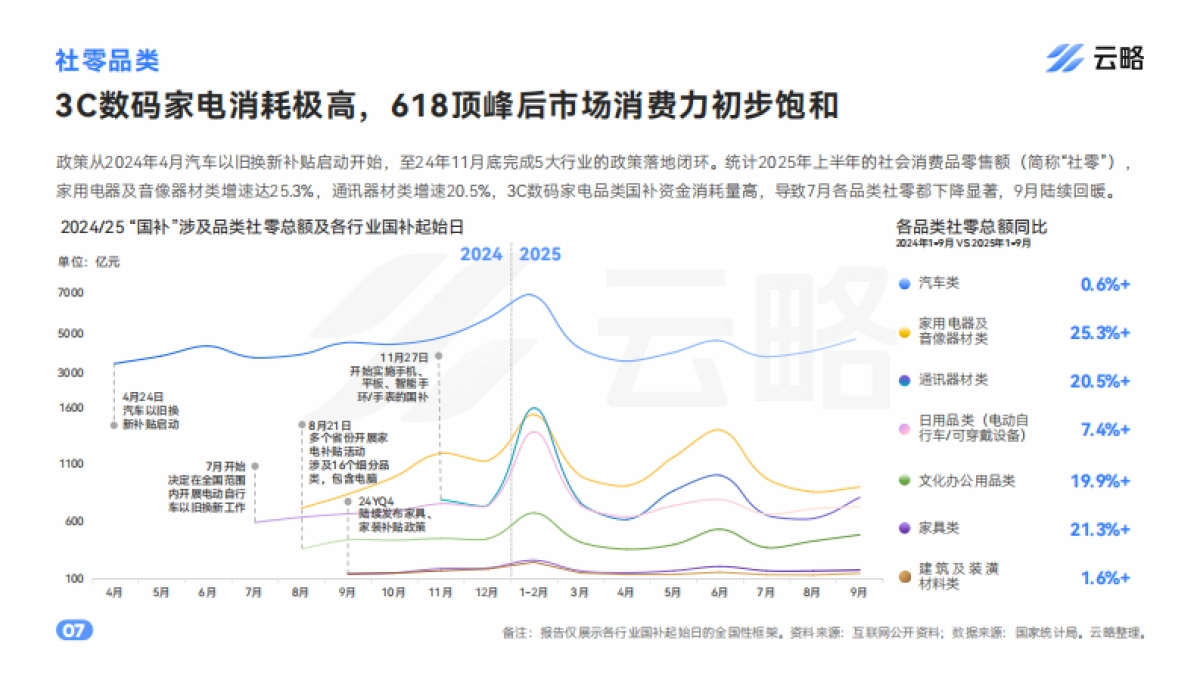1200x675 pixels.
Task: Click the pink 日用品类 legend dot
Action: point(903,430)
